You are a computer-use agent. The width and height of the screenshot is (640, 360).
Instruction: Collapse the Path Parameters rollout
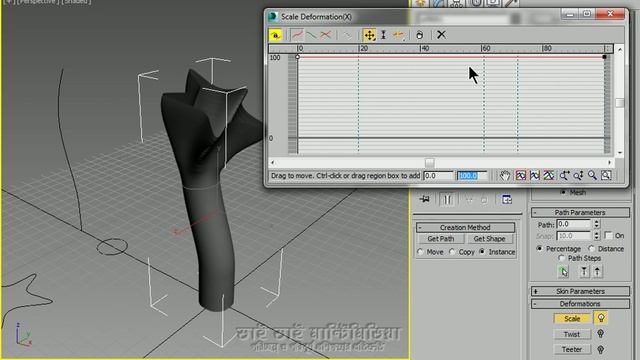(580, 212)
